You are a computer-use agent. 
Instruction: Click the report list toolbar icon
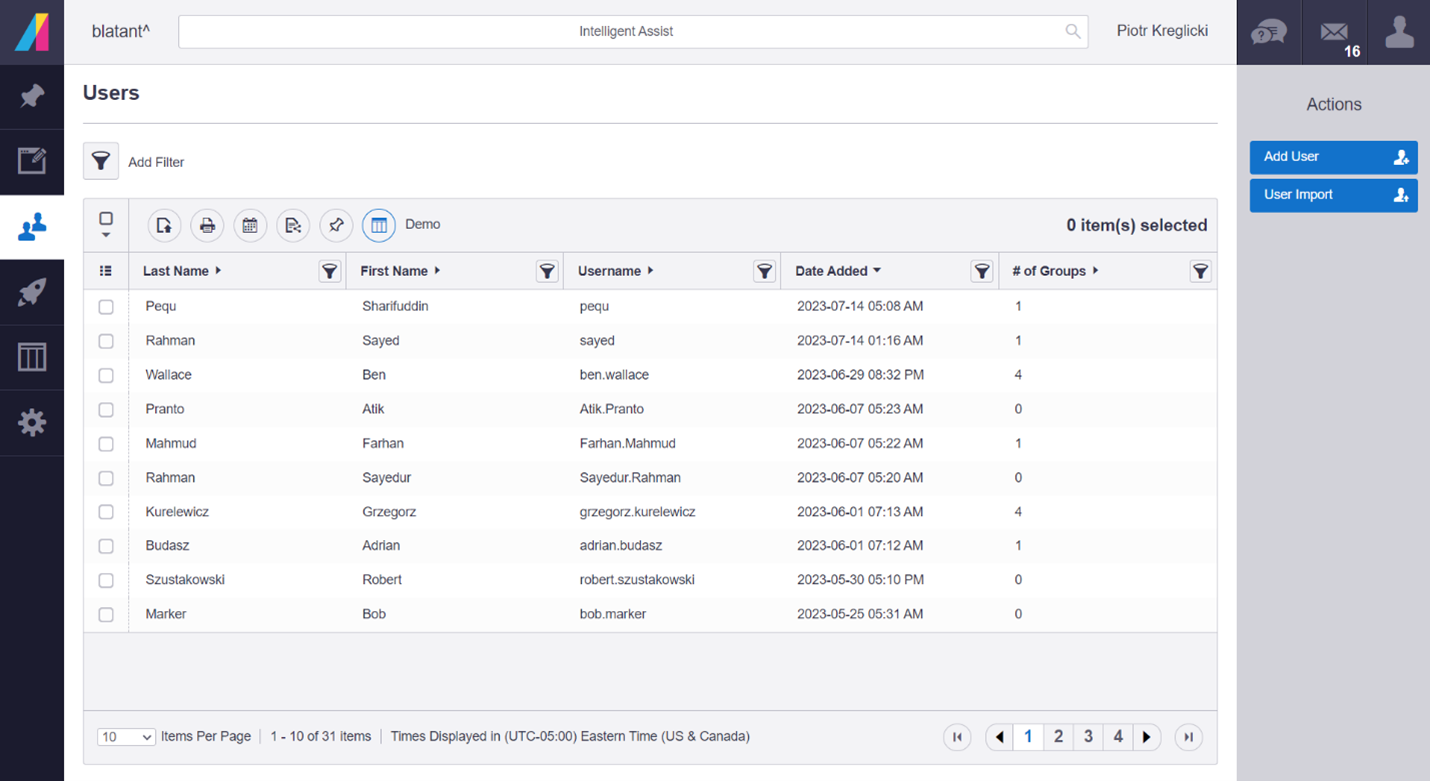click(x=293, y=225)
